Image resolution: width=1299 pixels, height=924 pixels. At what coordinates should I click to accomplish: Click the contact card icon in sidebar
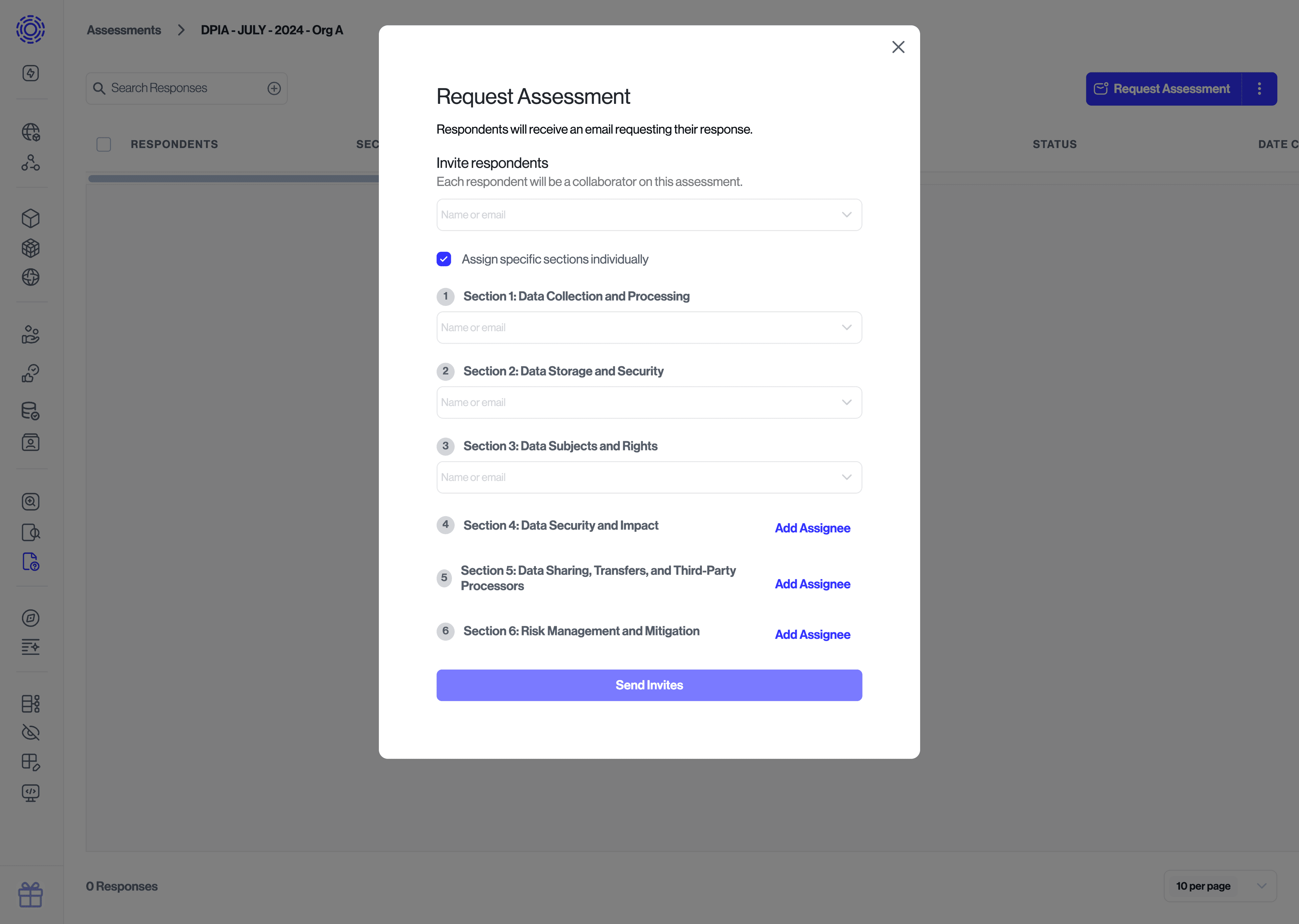coord(31,442)
